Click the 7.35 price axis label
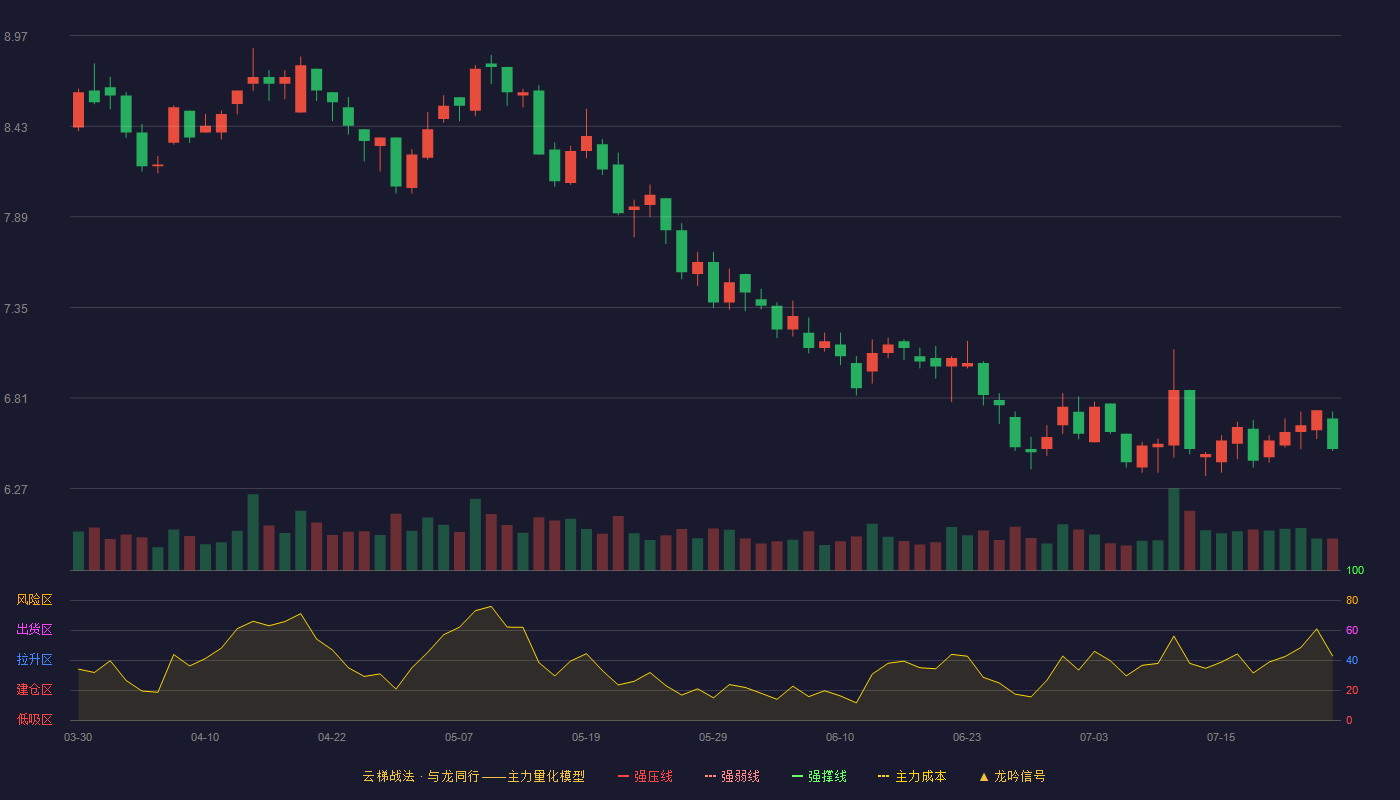The width and height of the screenshot is (1400, 800). pos(16,309)
